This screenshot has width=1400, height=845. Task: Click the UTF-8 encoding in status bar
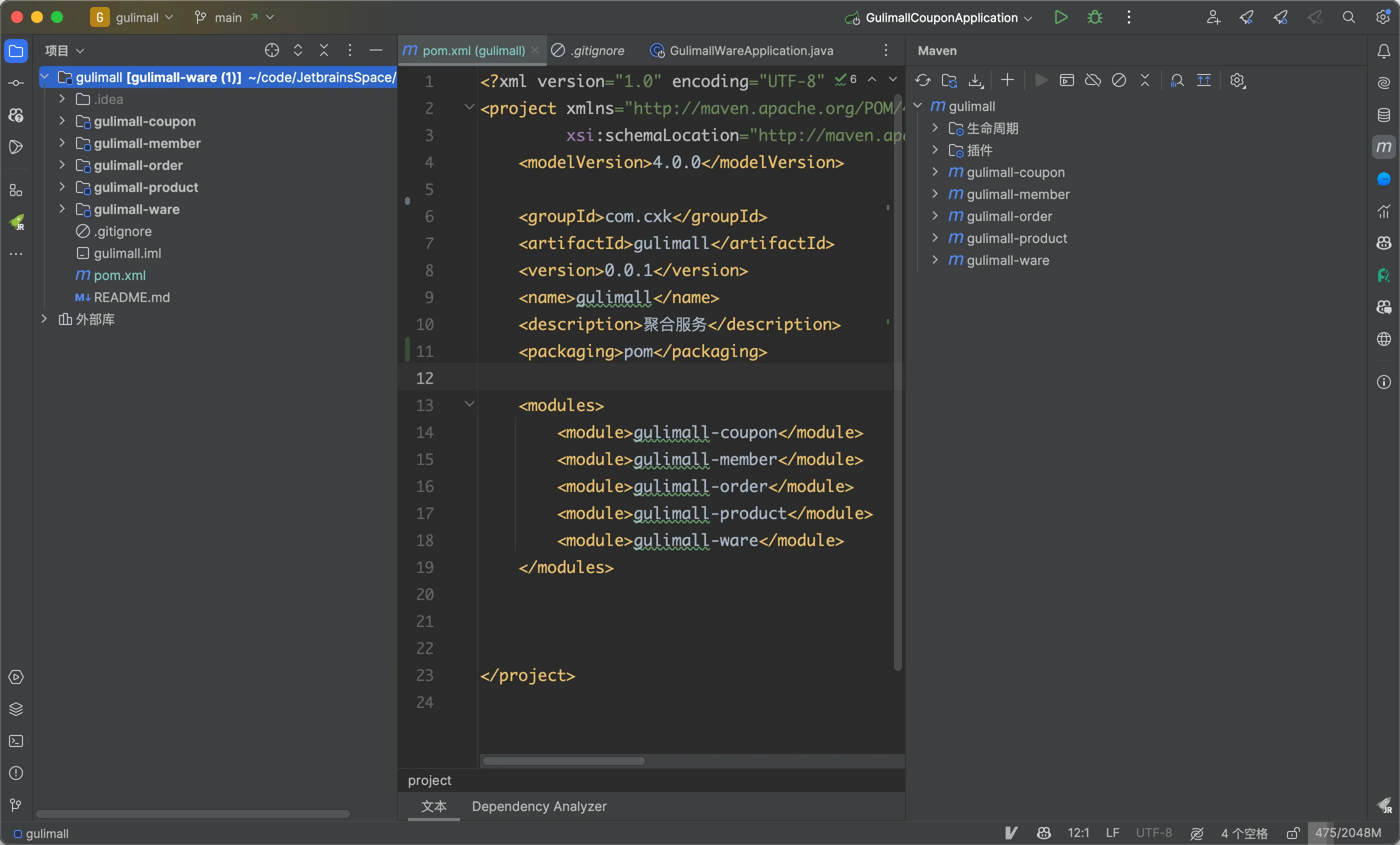(1153, 833)
